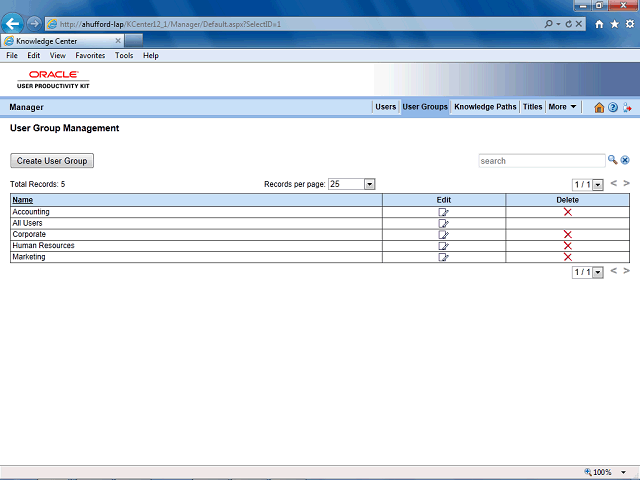Click Create User Group button
This screenshot has height=480, width=640.
click(52, 161)
